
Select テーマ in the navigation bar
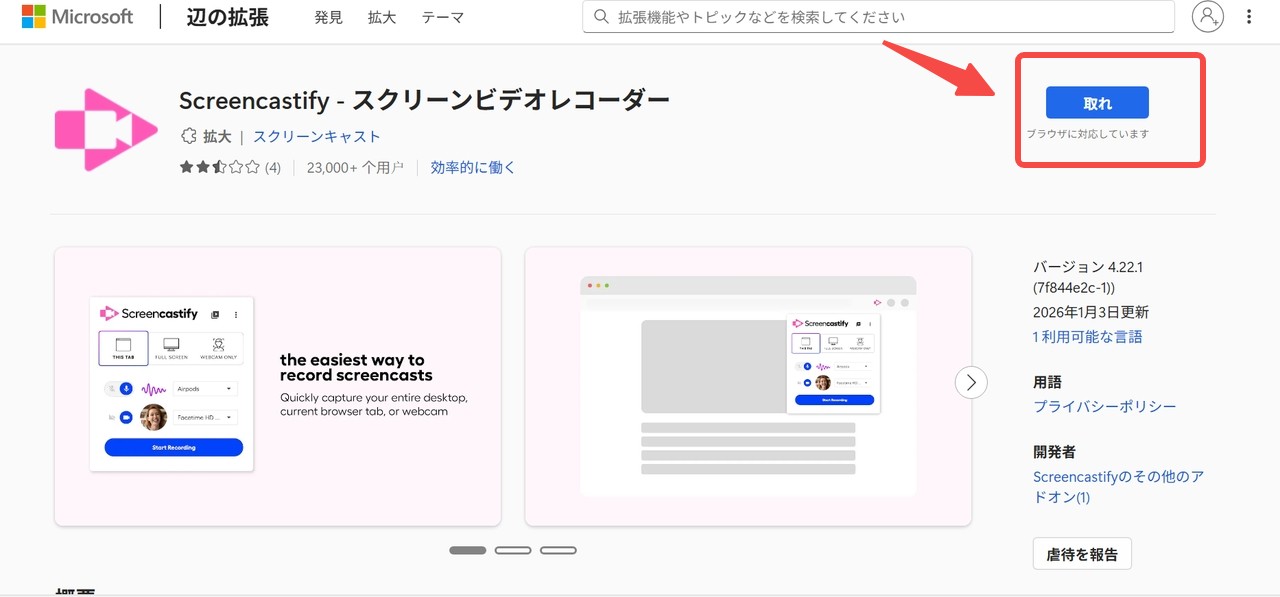[x=443, y=17]
